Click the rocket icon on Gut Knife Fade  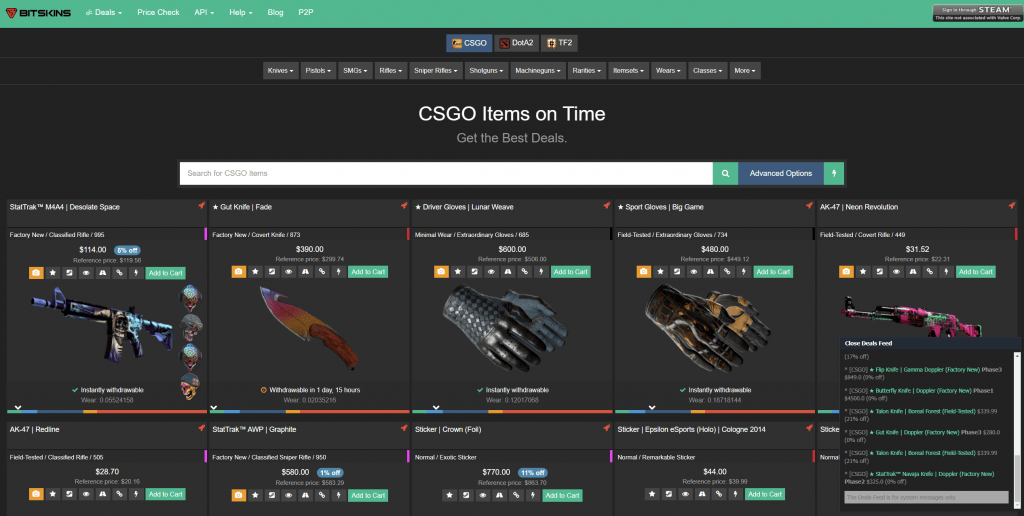click(404, 205)
